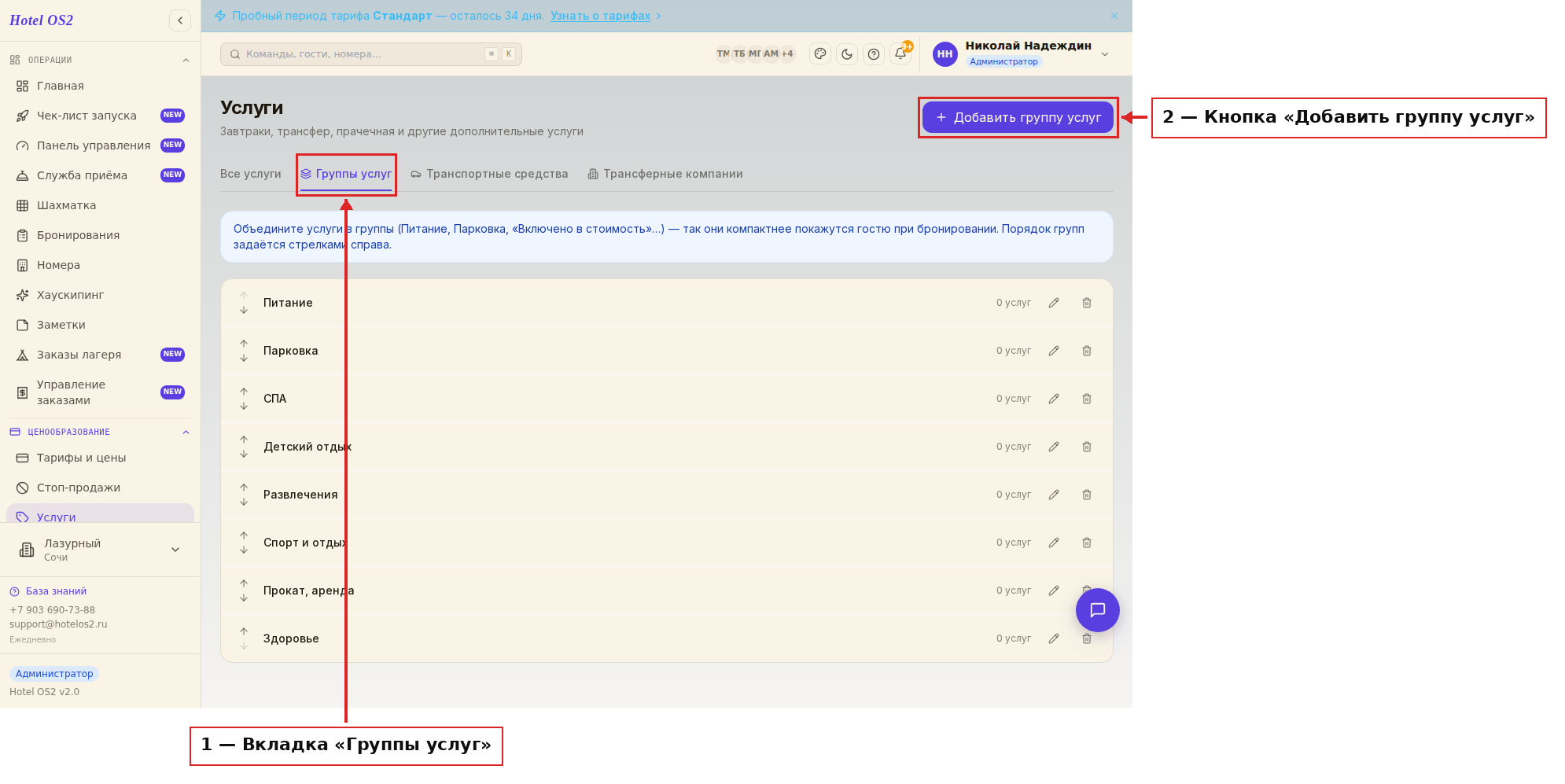1565x784 pixels.
Task: Open the Транспортные средства tab
Action: tap(489, 174)
